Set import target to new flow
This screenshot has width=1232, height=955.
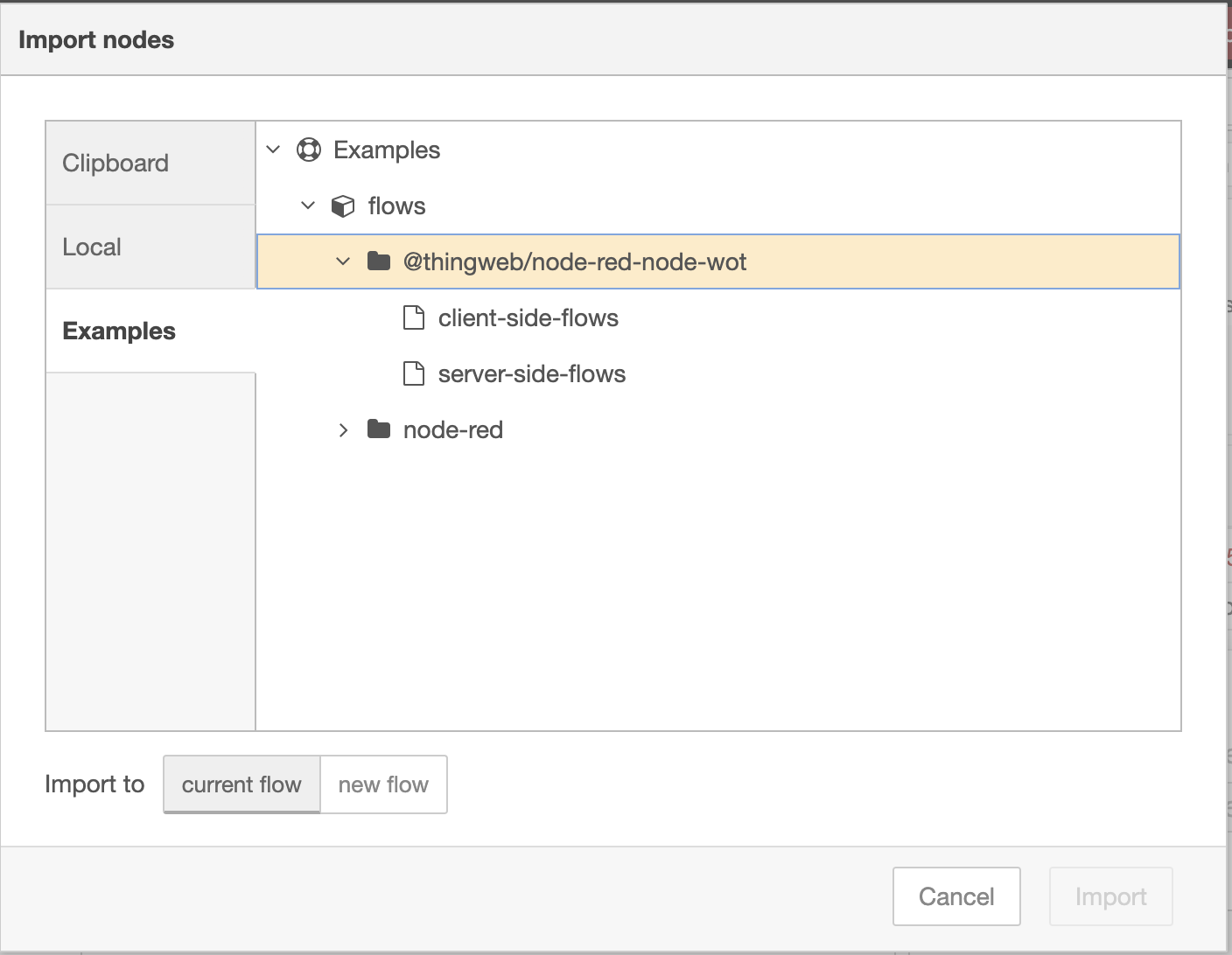383,784
